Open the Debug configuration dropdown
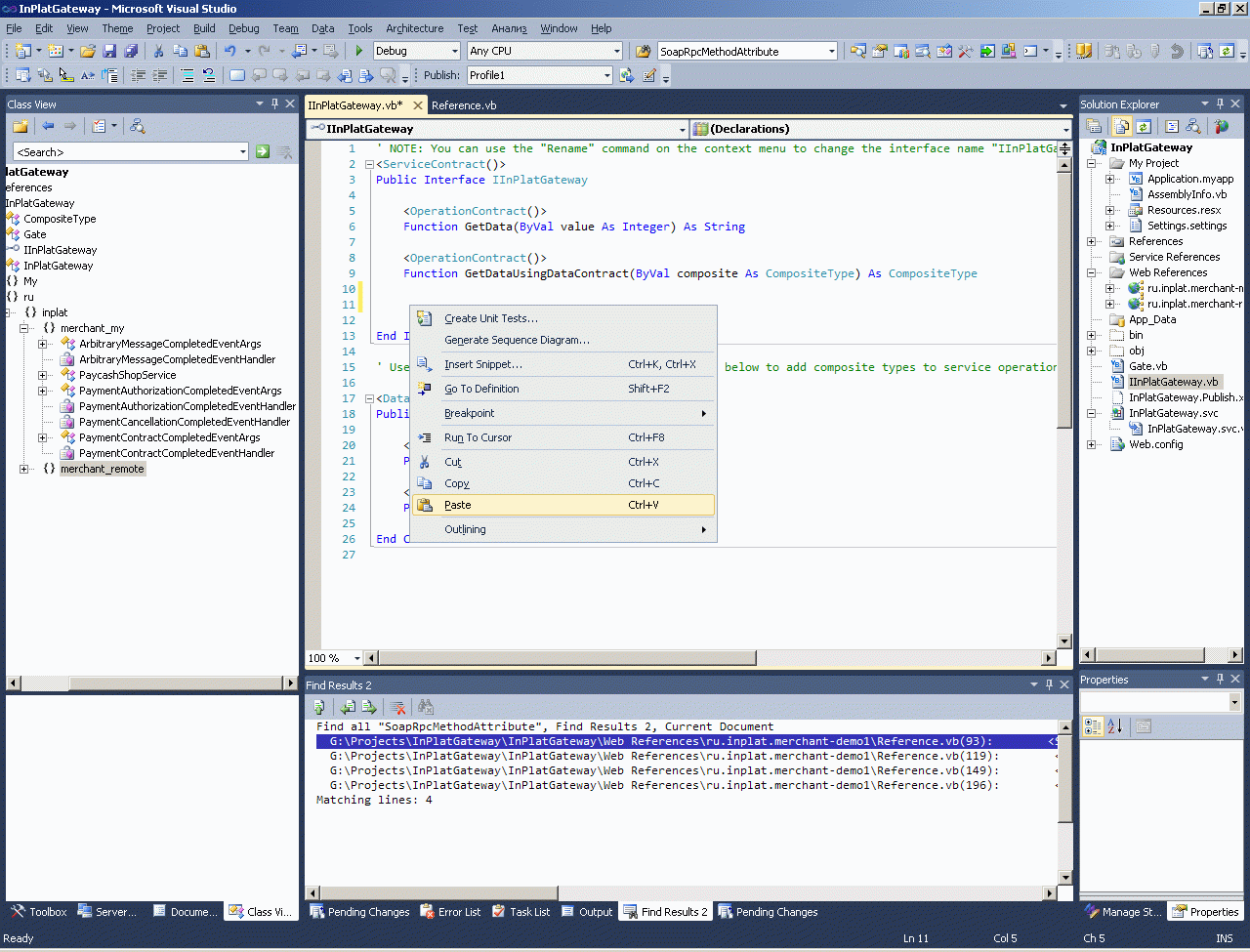 pyautogui.click(x=455, y=51)
